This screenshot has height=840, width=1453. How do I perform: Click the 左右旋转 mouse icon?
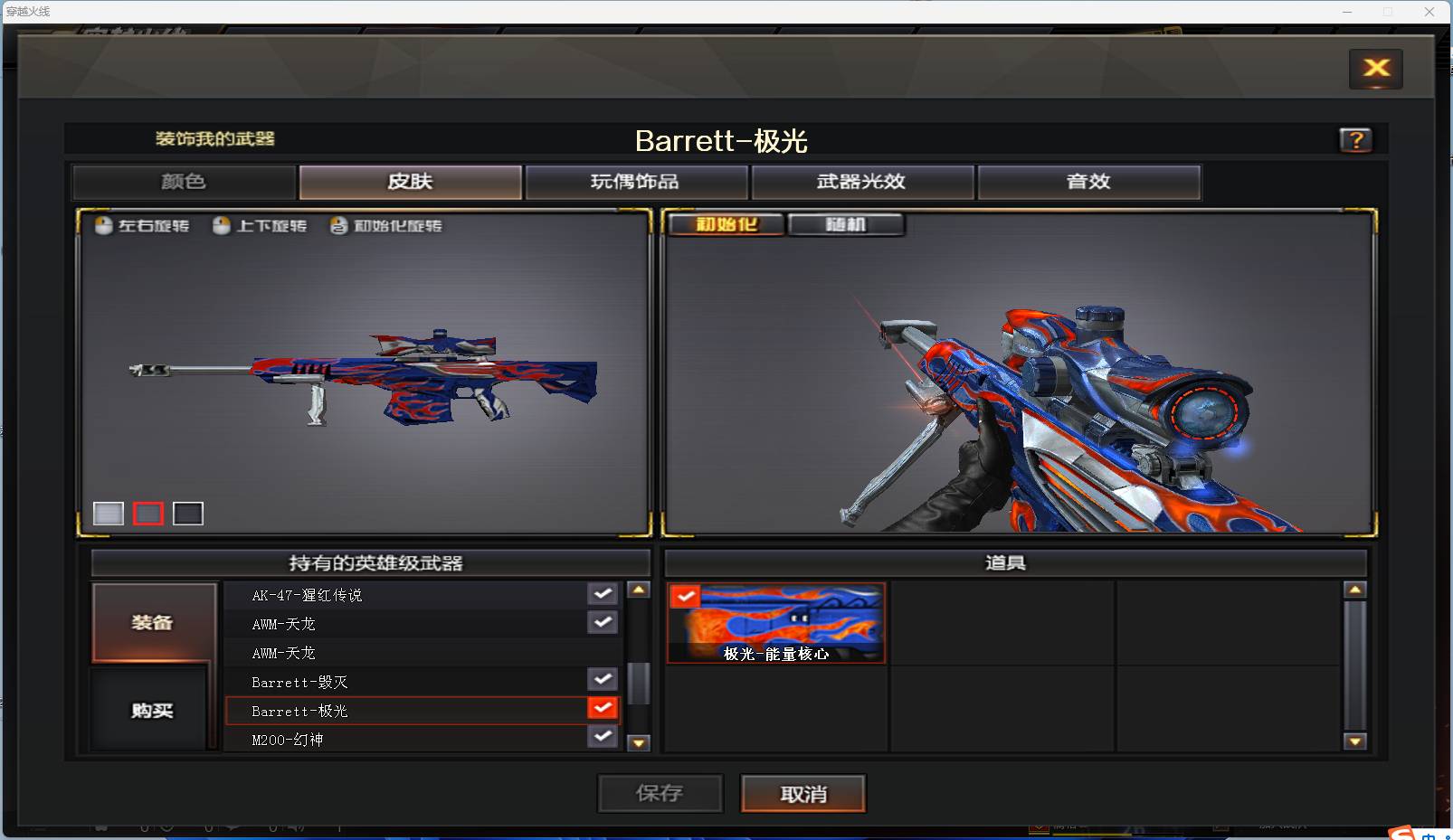[103, 225]
